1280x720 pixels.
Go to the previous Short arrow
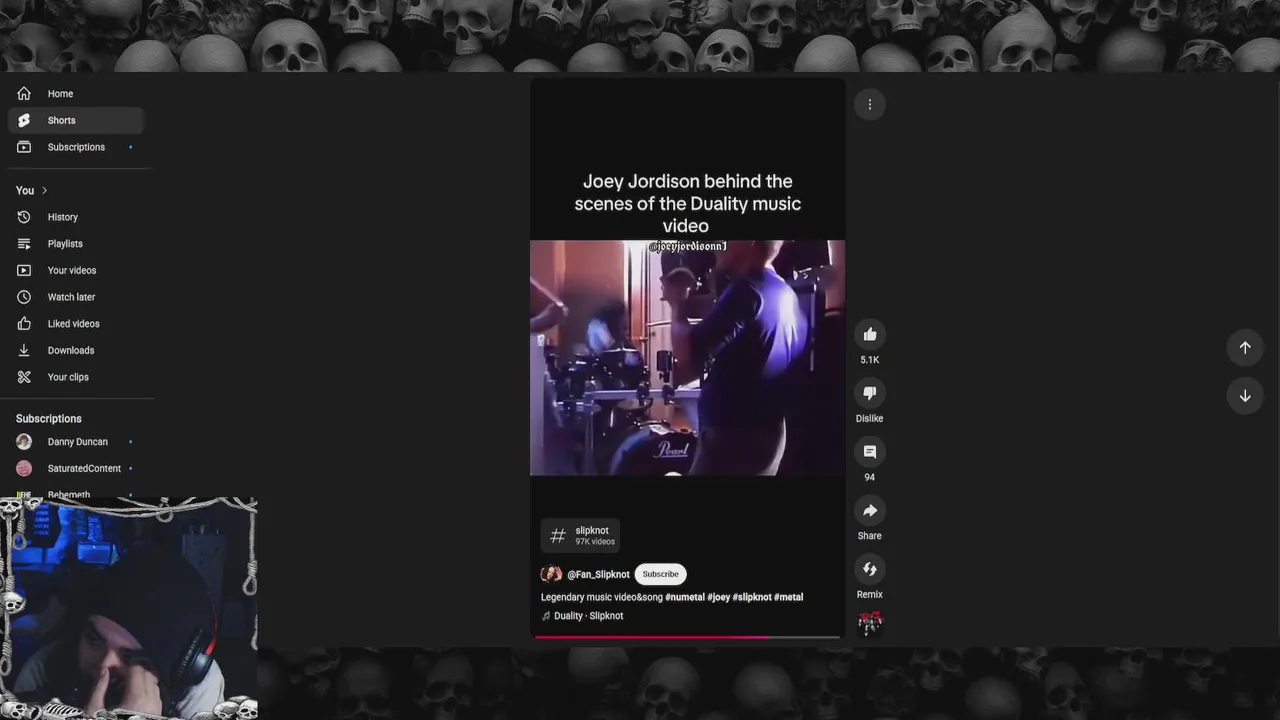tap(1245, 347)
